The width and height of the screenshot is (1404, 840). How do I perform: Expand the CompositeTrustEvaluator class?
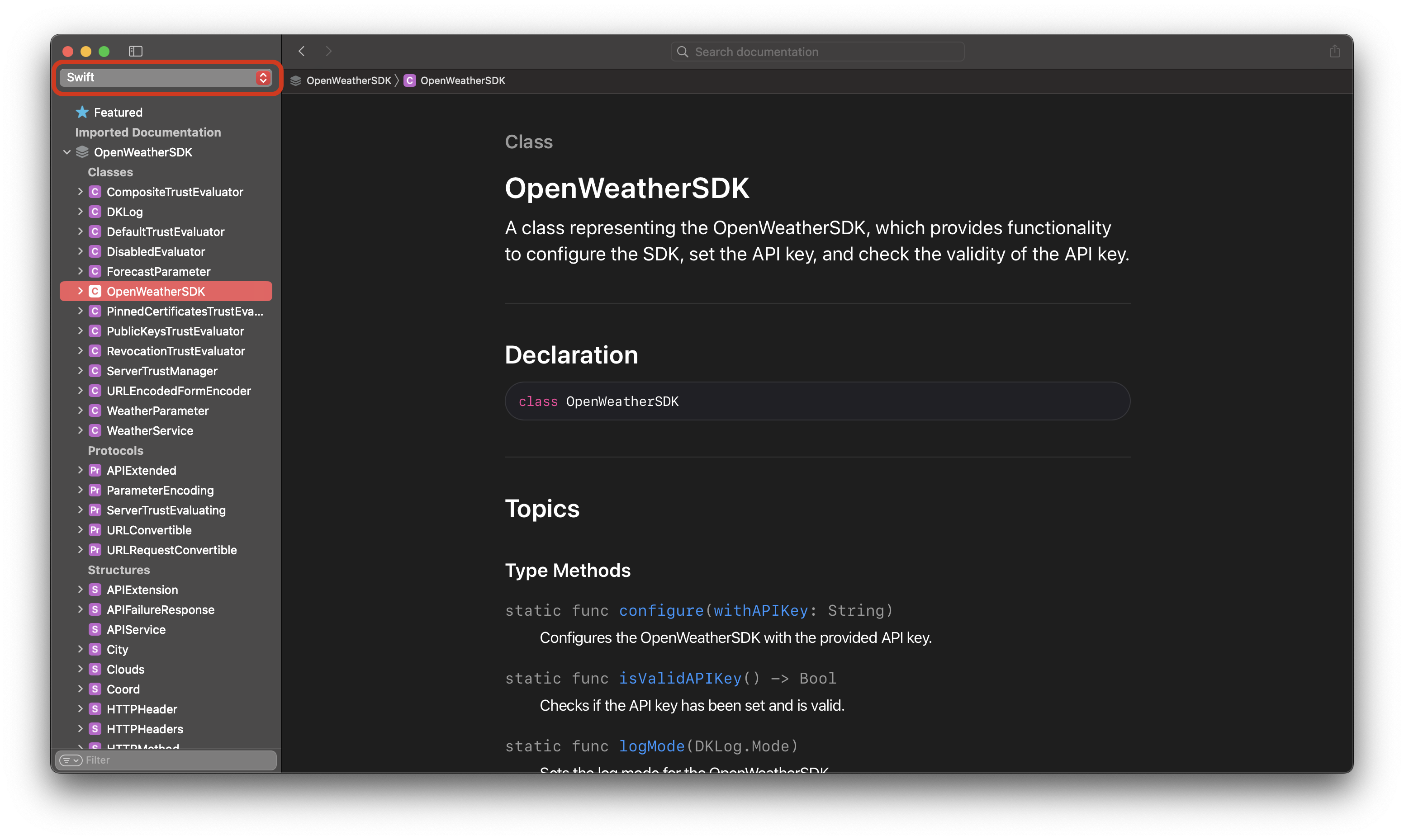[80, 191]
